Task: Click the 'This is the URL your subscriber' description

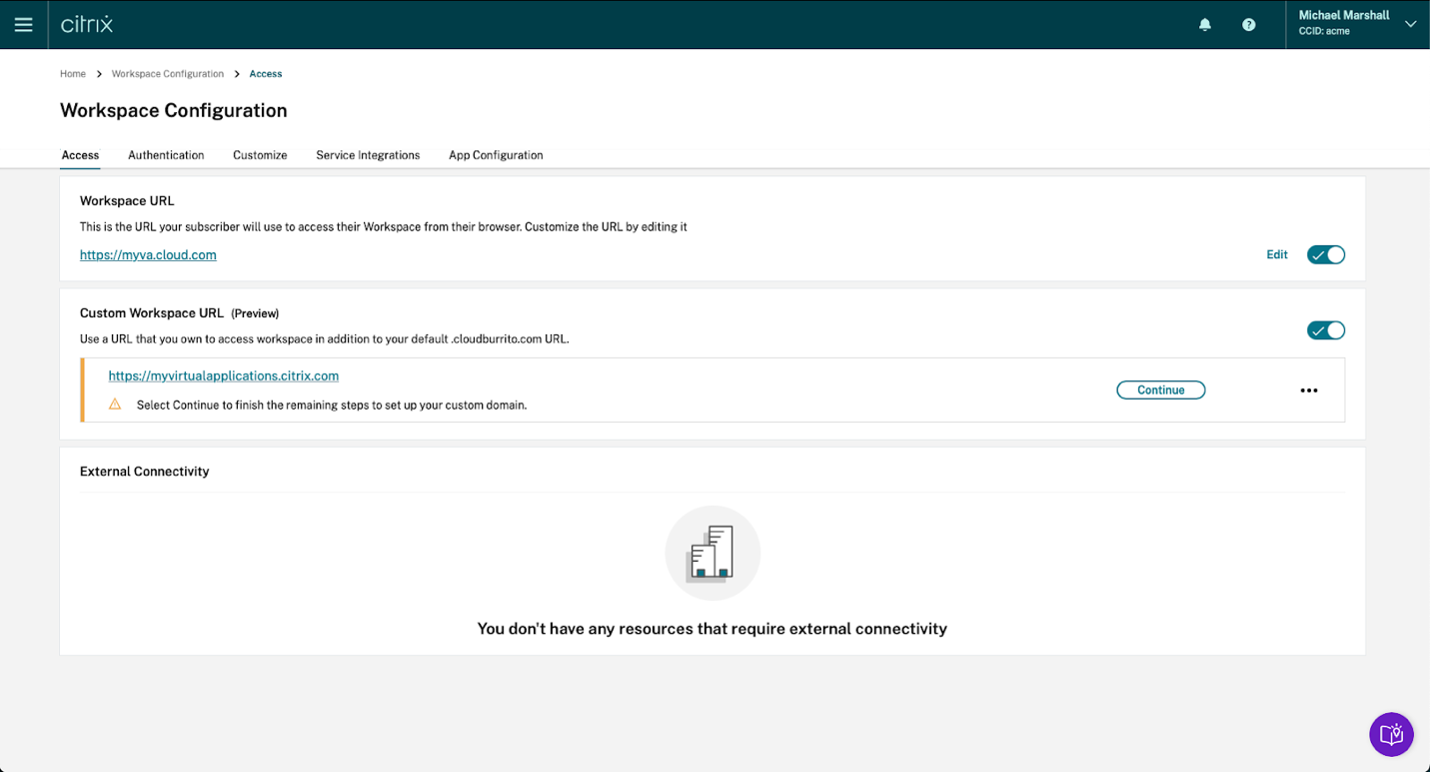Action: (384, 227)
